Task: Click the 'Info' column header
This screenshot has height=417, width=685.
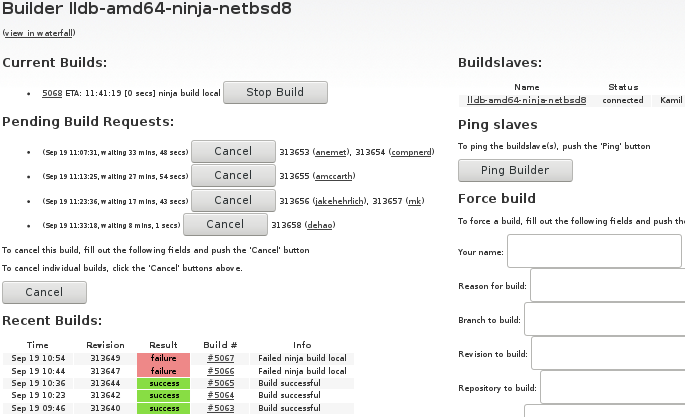Action: (x=302, y=345)
